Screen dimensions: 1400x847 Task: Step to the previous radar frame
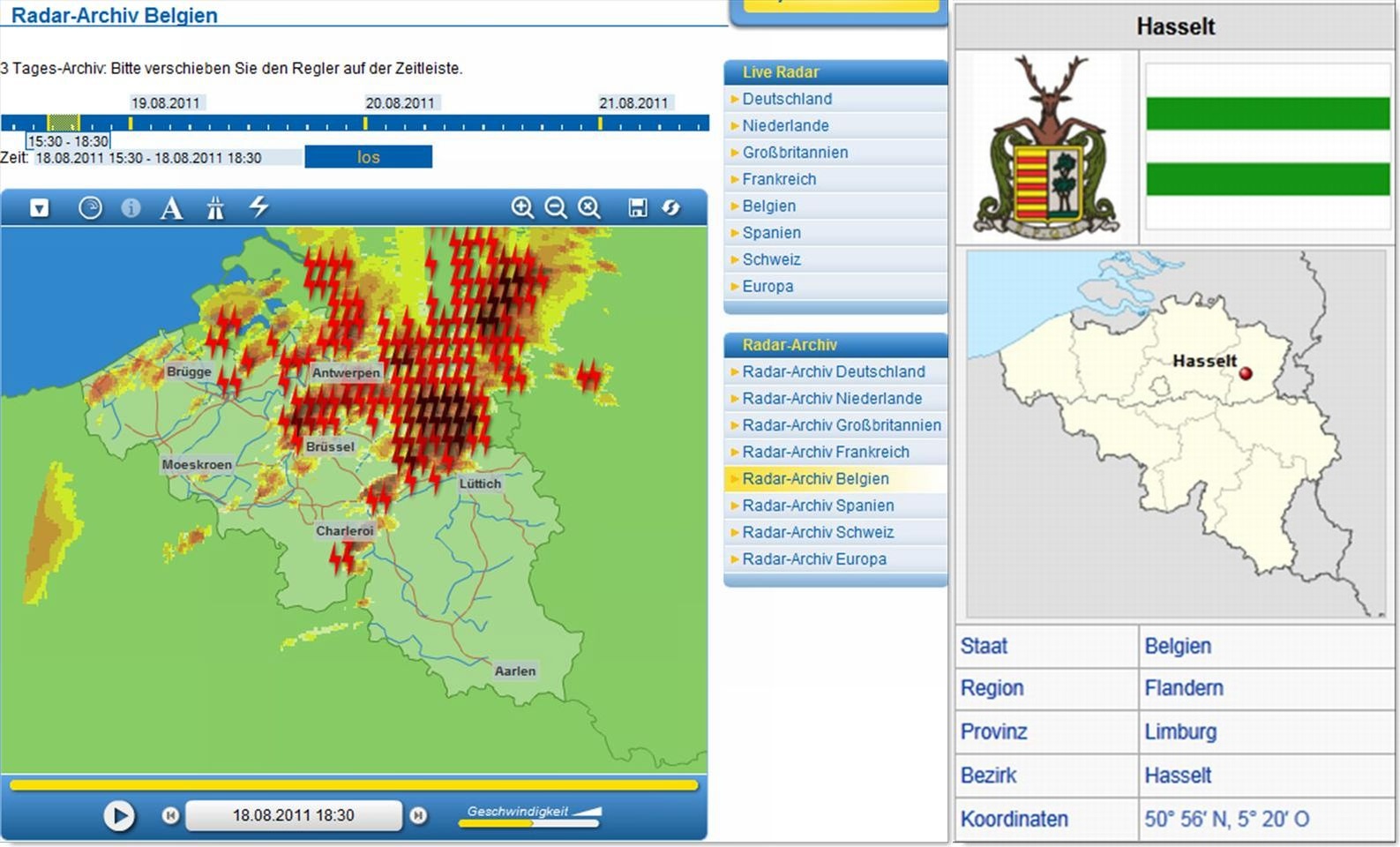click(170, 815)
